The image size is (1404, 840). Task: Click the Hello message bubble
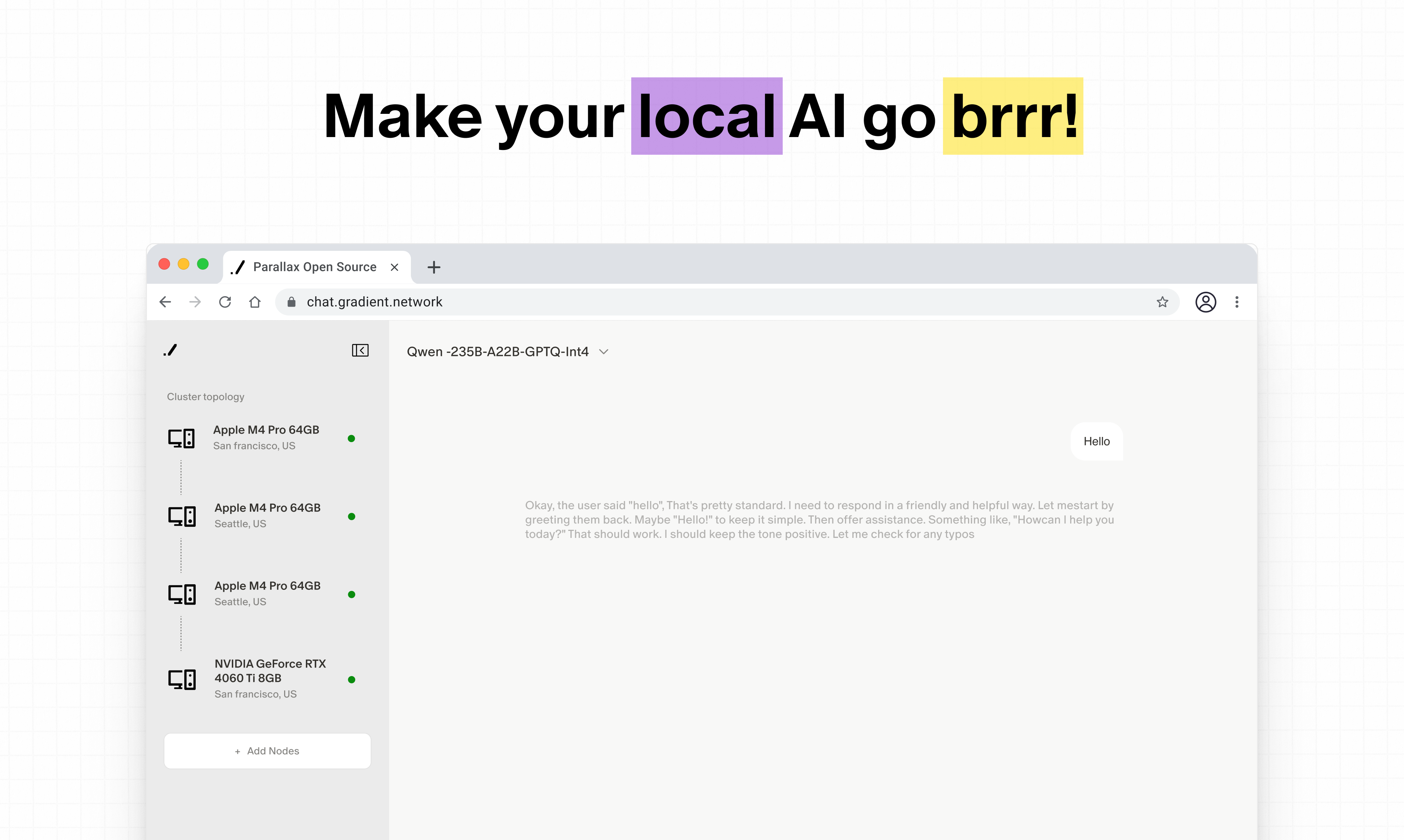[x=1096, y=441]
